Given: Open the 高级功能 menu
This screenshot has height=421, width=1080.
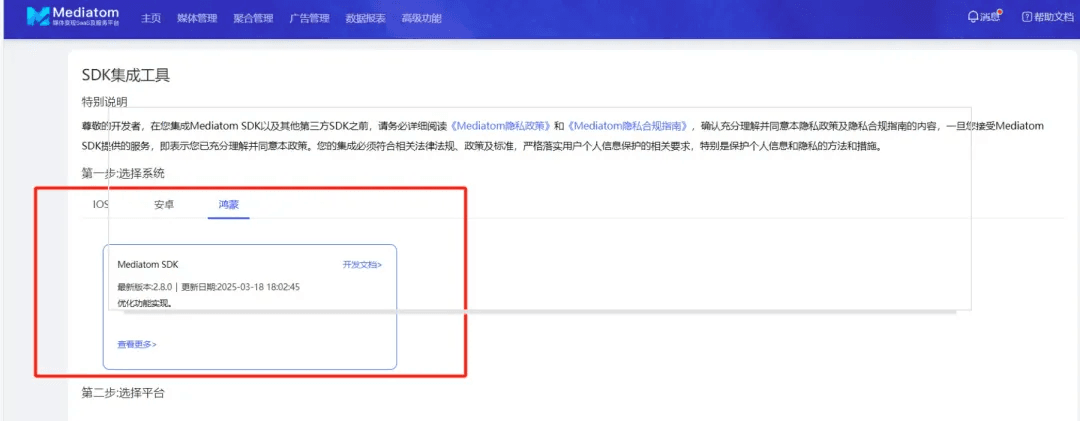Looking at the screenshot, I should coord(420,18).
